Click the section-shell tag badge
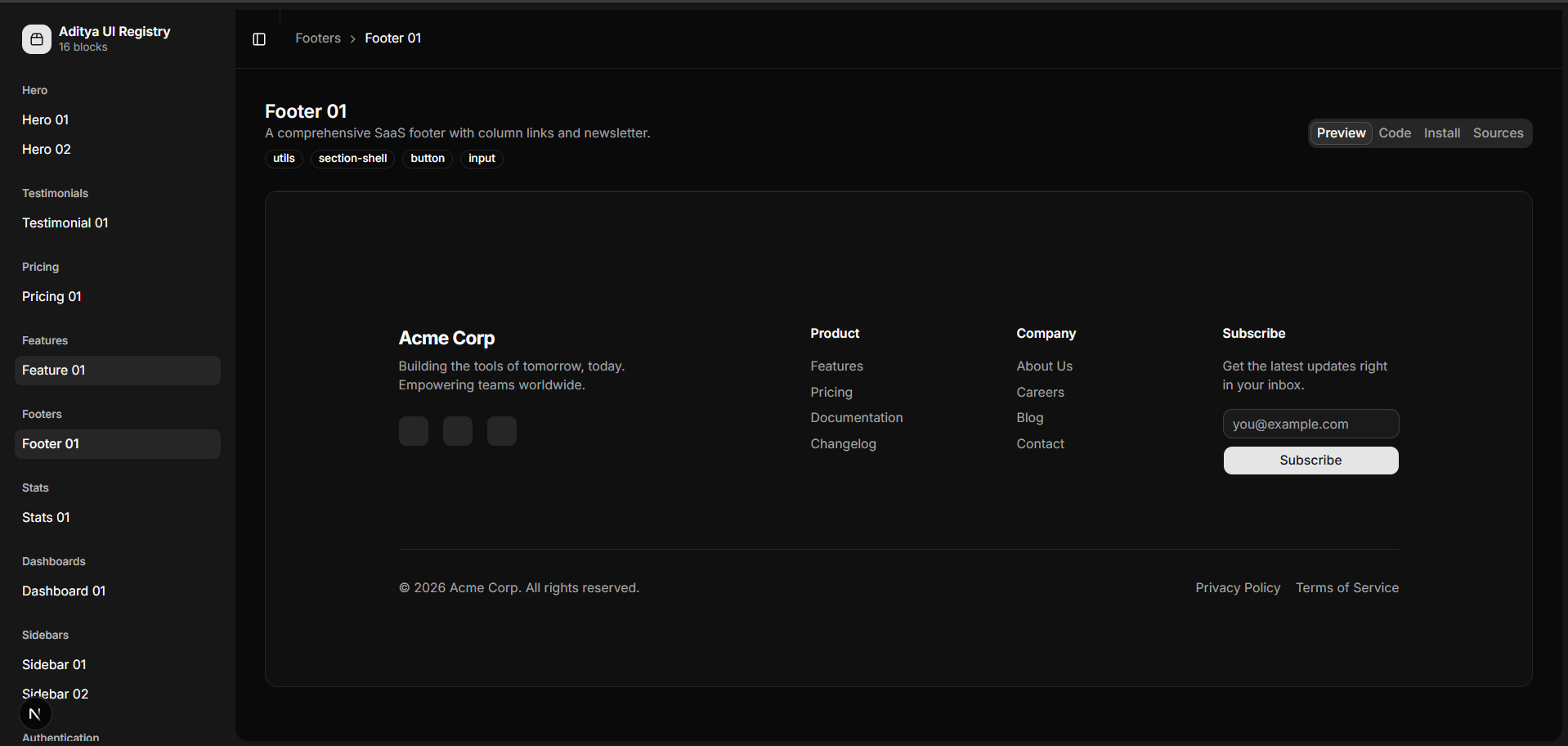1568x746 pixels. [x=352, y=159]
